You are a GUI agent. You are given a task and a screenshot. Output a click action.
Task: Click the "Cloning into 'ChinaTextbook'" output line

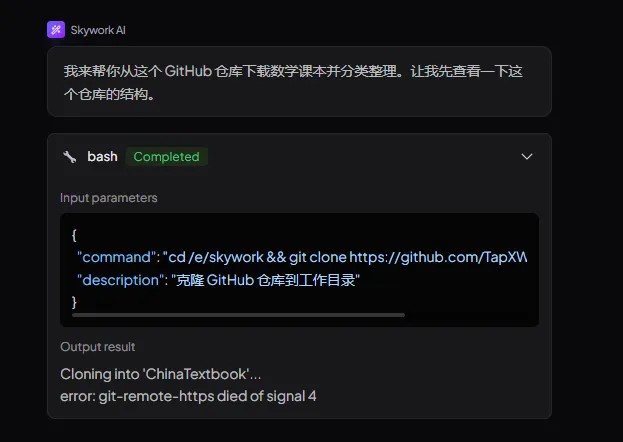[x=161, y=374]
